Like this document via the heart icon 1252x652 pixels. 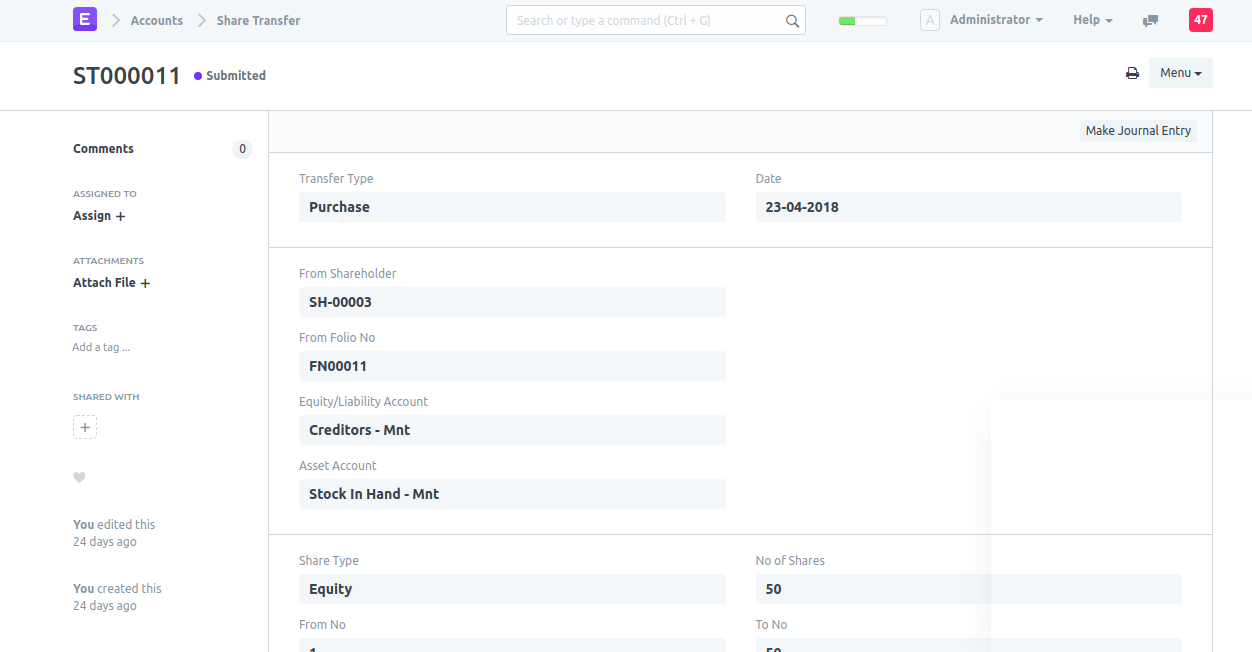79,477
